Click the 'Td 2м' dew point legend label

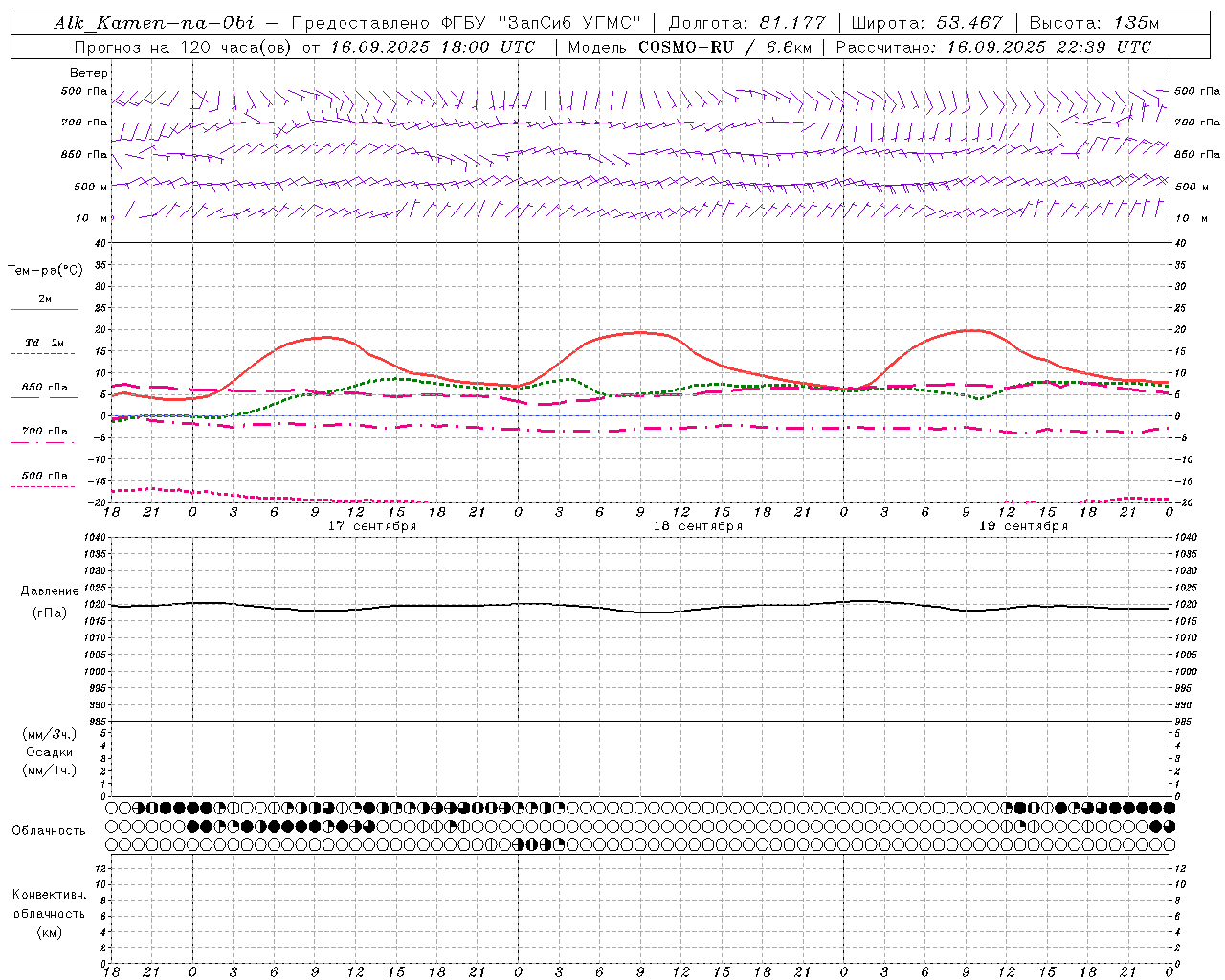click(44, 343)
